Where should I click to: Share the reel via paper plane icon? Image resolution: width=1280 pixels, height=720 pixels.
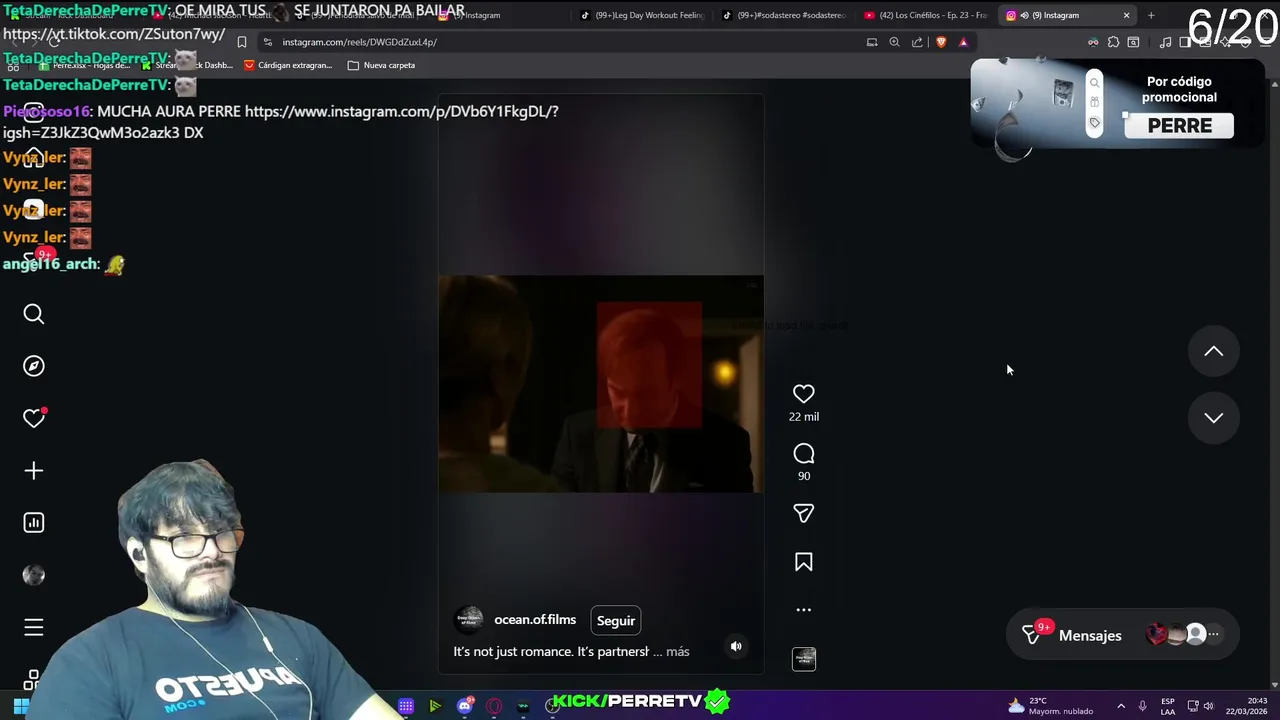point(803,513)
